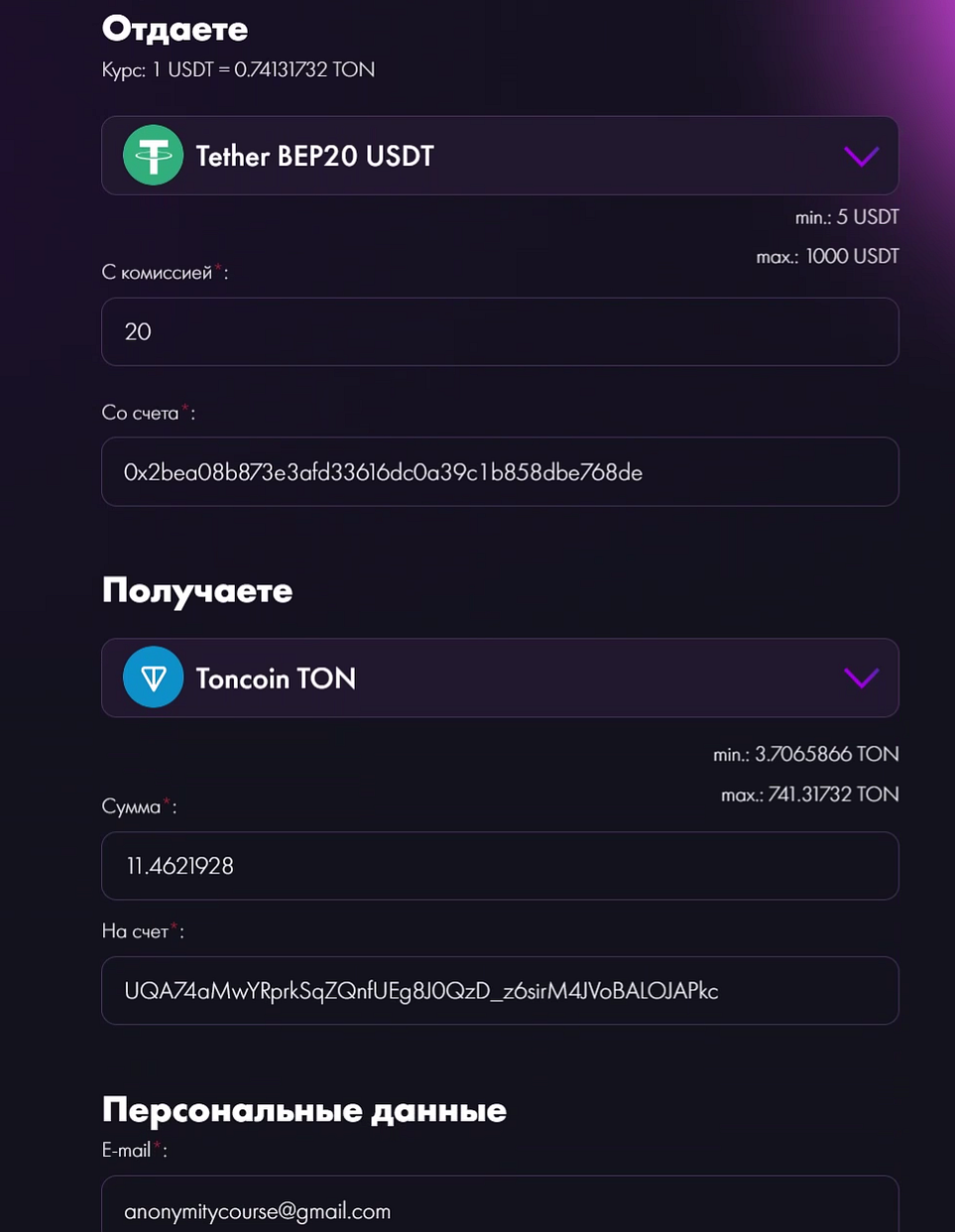The image size is (955, 1232).
Task: Focus the "Сумма" field showing 11.4621928
Action: pos(500,866)
